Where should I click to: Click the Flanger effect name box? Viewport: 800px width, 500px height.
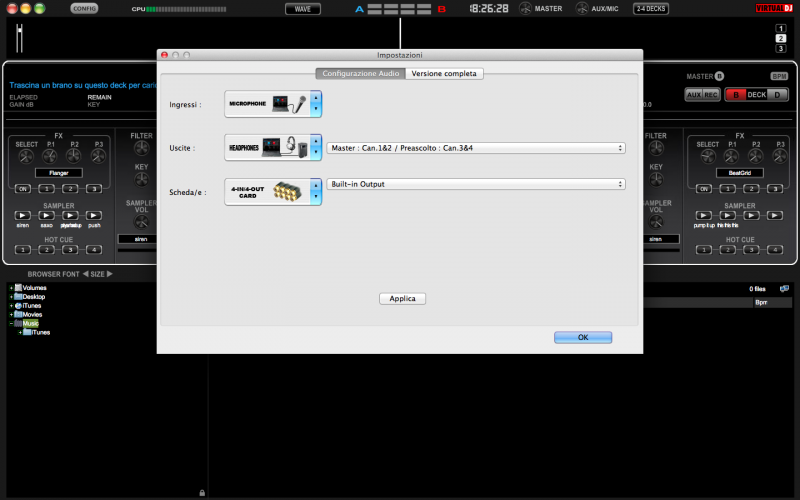coord(59,173)
